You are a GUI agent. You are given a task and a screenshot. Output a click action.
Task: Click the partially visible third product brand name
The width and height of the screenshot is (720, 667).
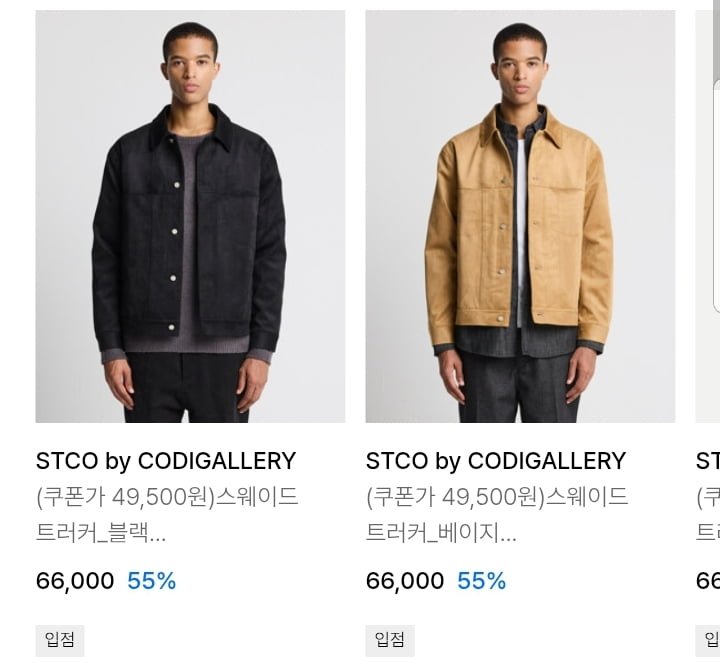point(708,461)
